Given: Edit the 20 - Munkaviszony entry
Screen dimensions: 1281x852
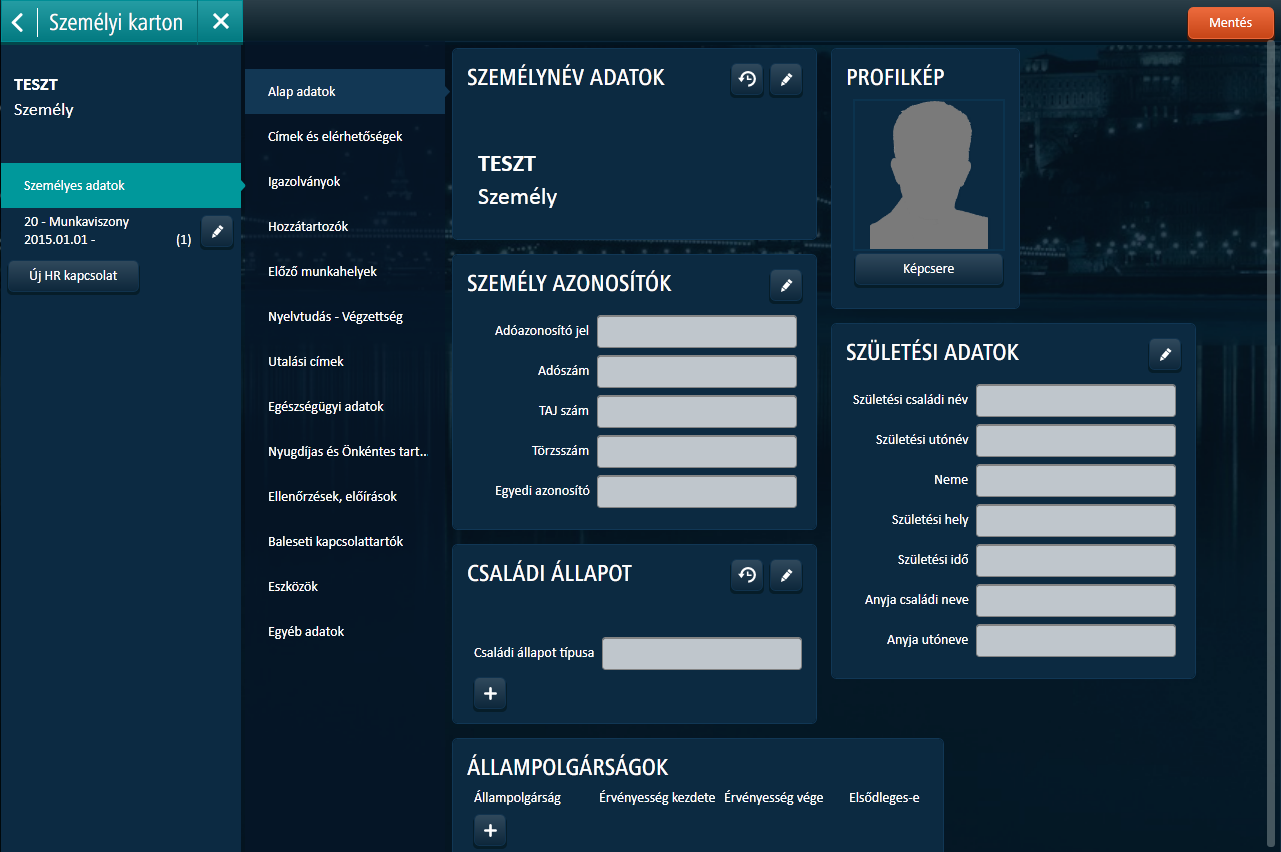Looking at the screenshot, I should click(x=217, y=231).
